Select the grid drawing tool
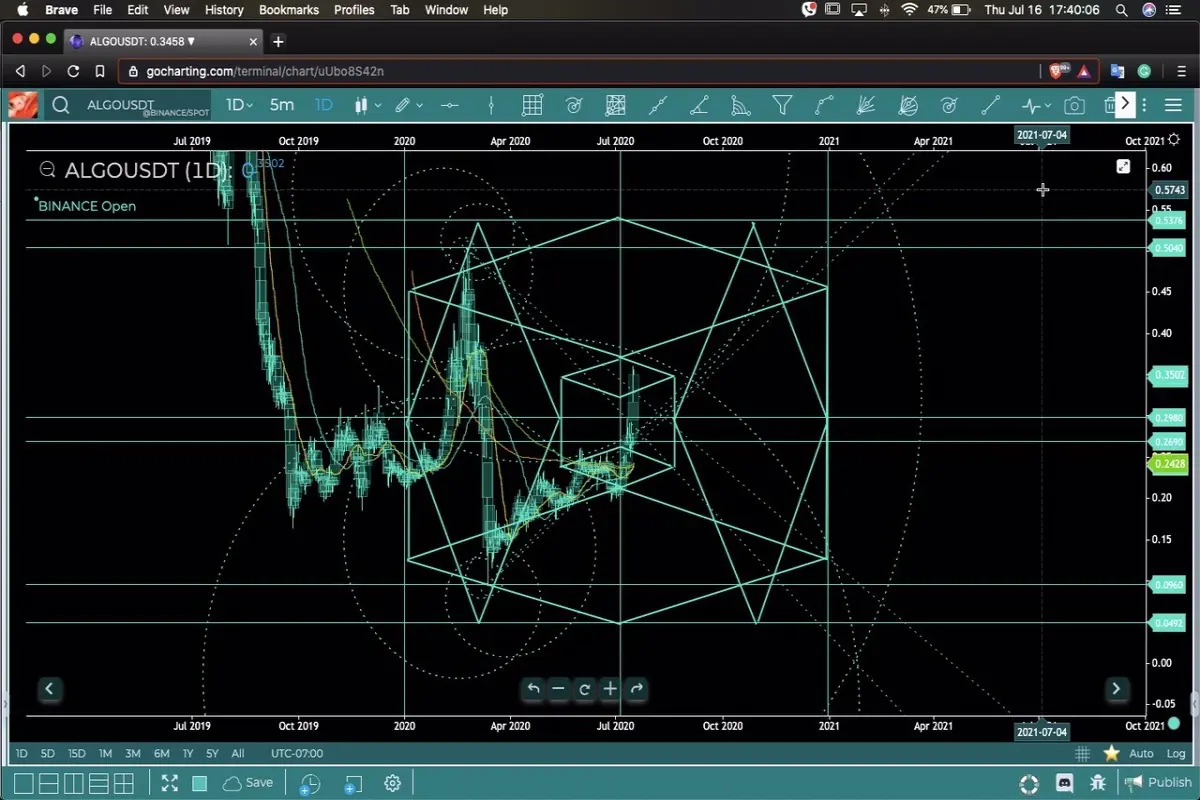Screen dimensions: 1200x800 (x=532, y=105)
